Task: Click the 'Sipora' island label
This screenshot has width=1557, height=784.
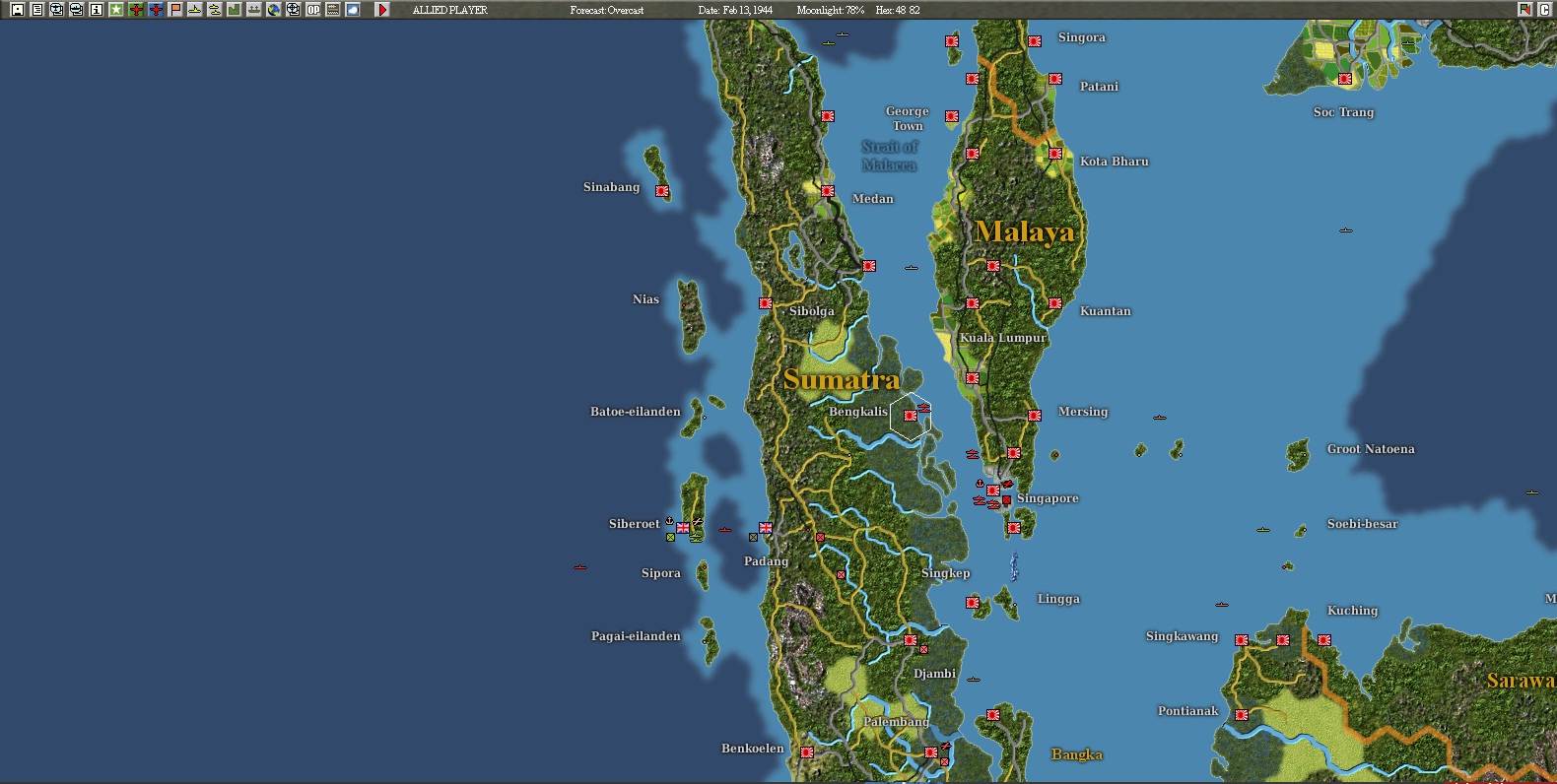Action: point(660,573)
